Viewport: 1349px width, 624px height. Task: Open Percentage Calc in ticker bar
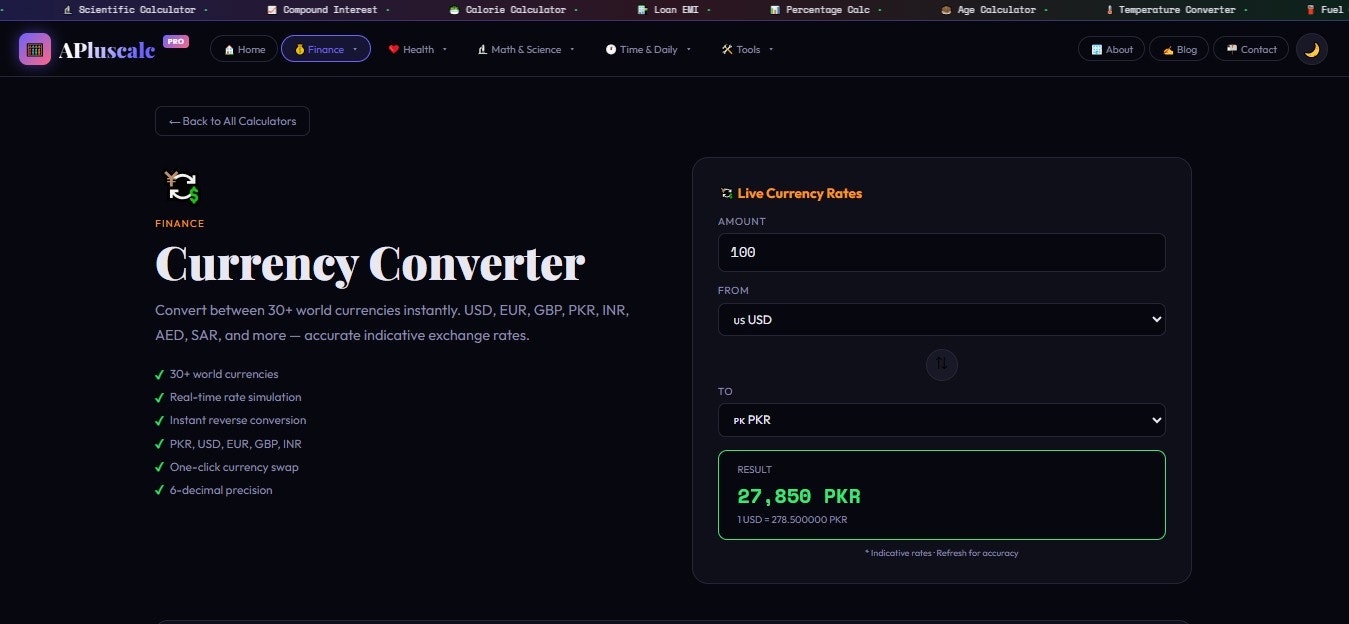tap(821, 10)
